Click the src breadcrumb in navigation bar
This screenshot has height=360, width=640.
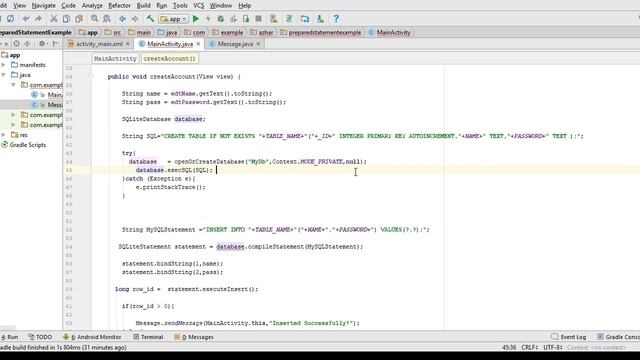pyautogui.click(x=113, y=32)
